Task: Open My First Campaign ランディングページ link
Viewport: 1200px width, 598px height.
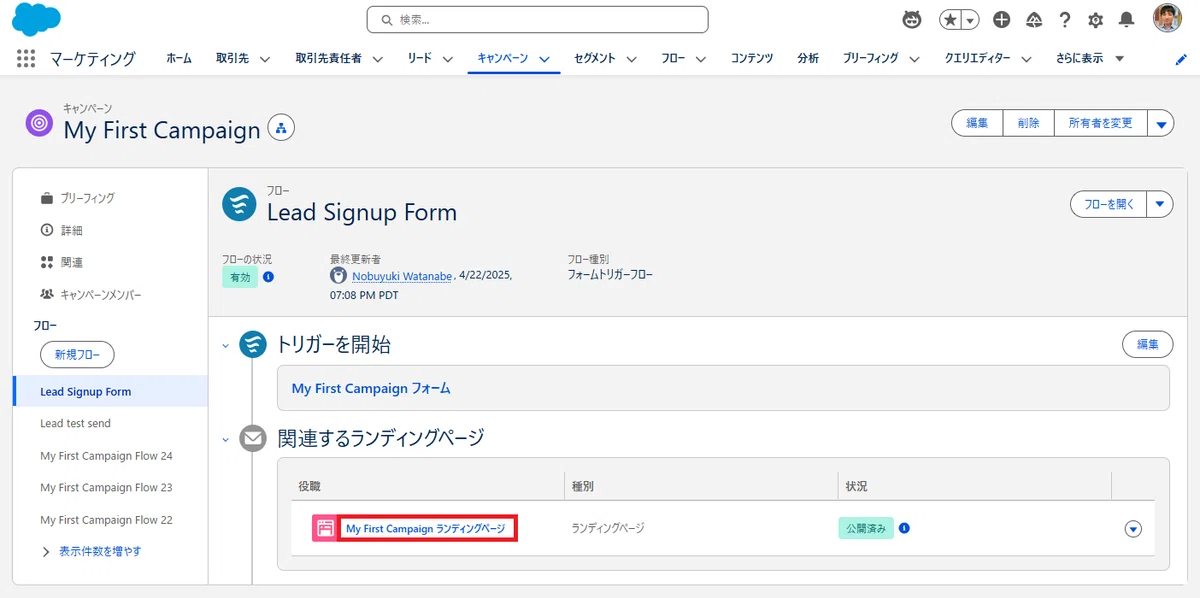Action: click(426, 528)
